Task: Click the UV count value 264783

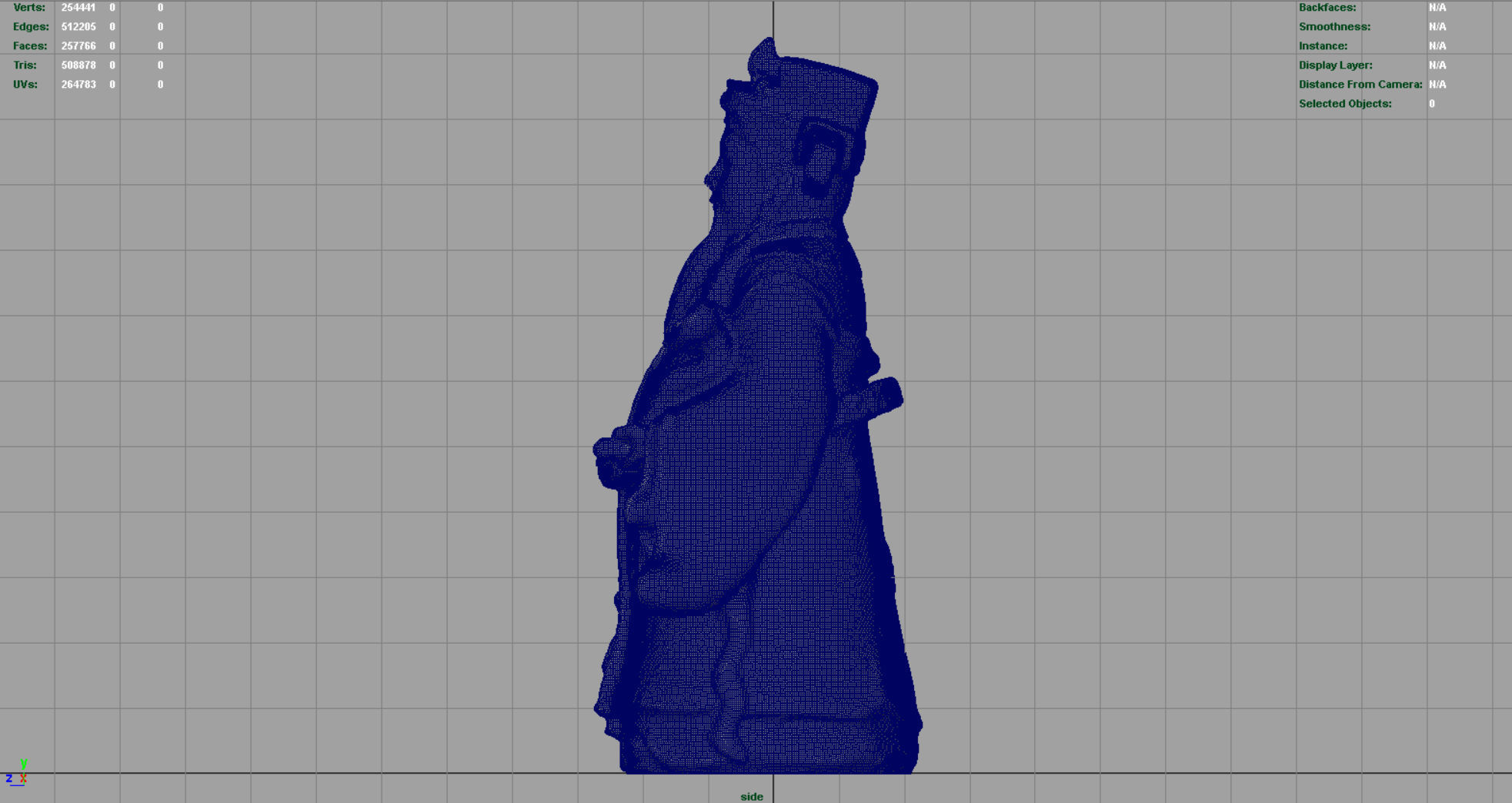Action: click(78, 85)
